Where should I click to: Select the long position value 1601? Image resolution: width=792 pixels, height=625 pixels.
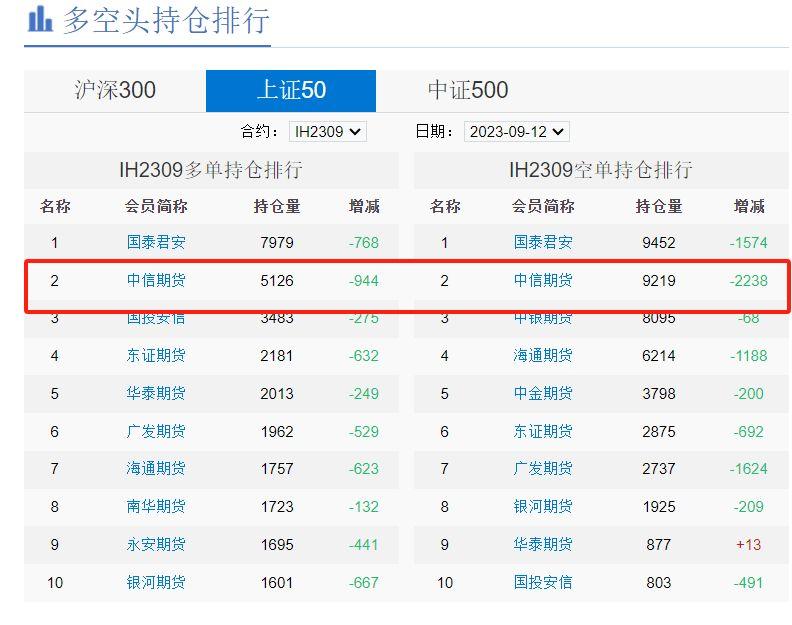pos(277,583)
